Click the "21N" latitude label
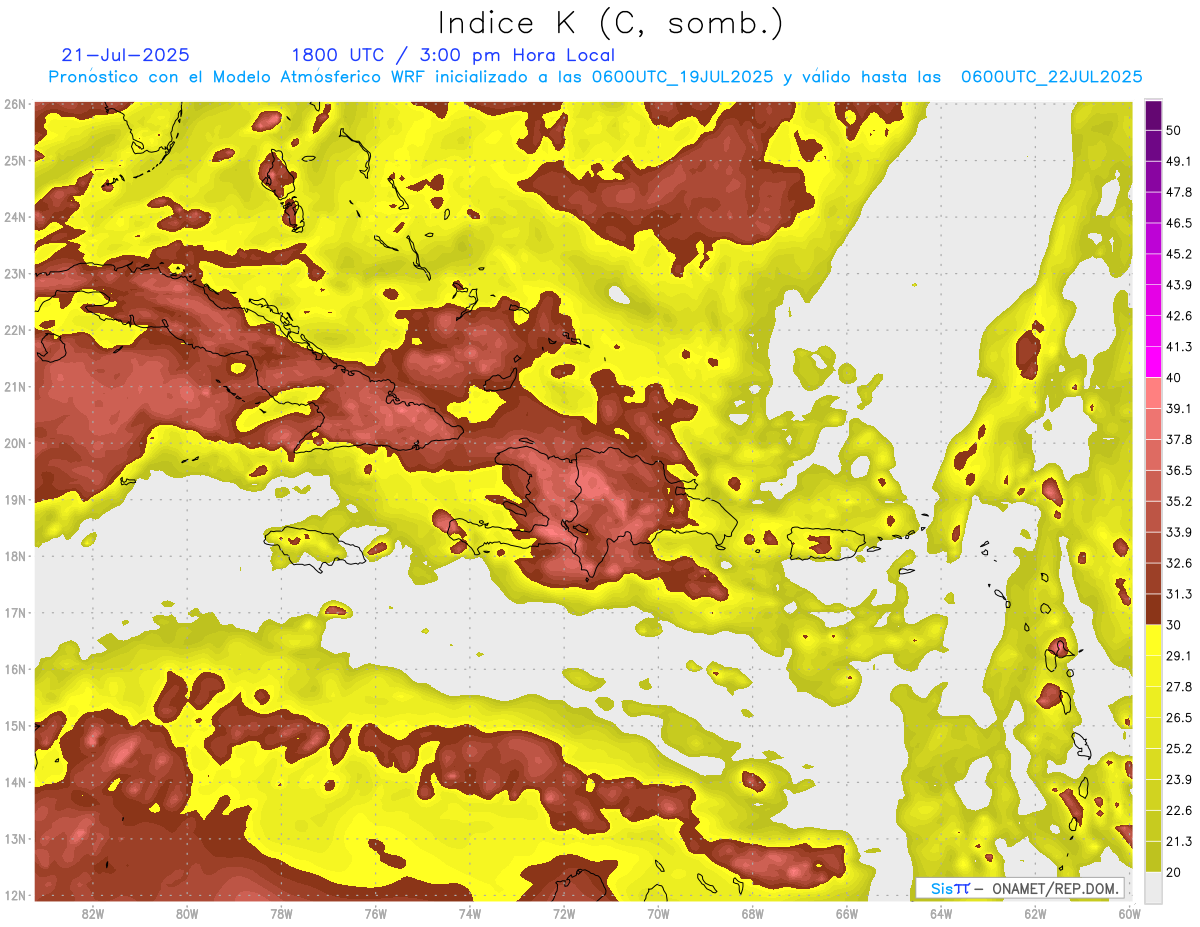This screenshot has height=927, width=1200. coord(15,386)
